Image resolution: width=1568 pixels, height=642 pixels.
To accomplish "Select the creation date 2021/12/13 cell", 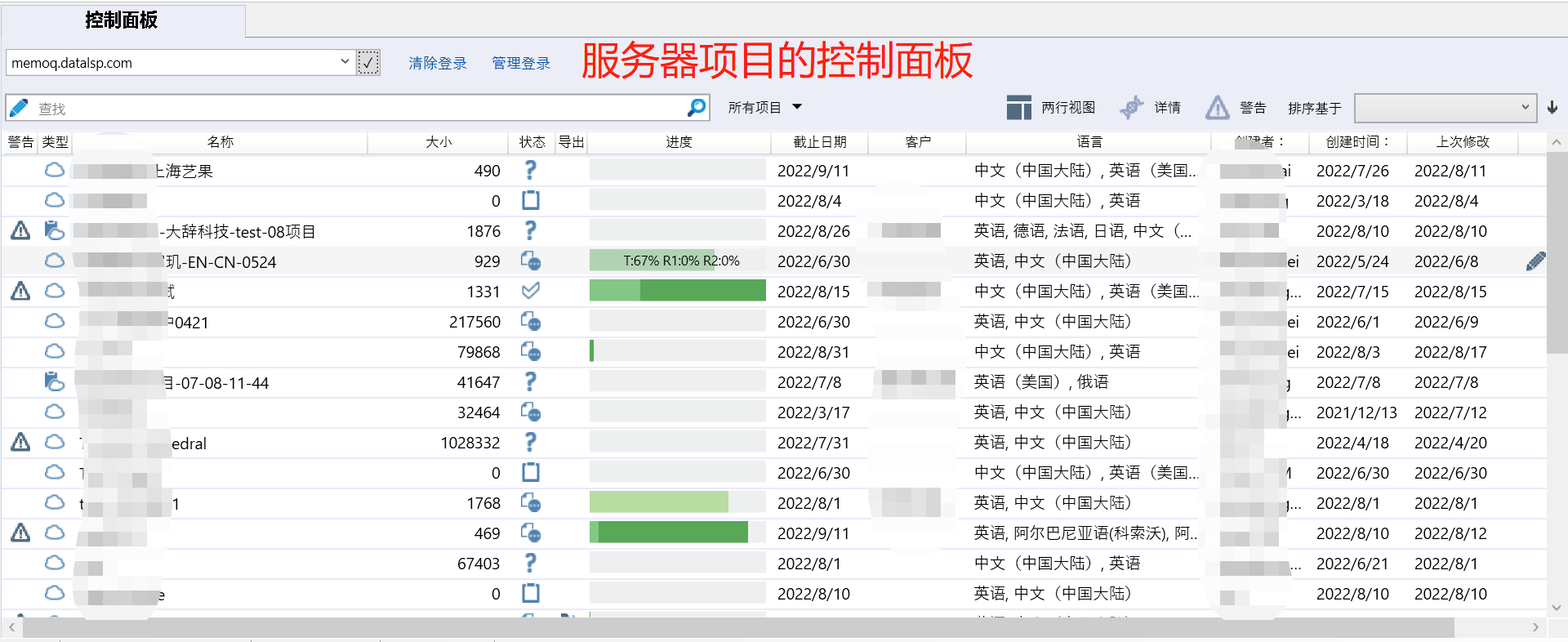I will (1356, 412).
